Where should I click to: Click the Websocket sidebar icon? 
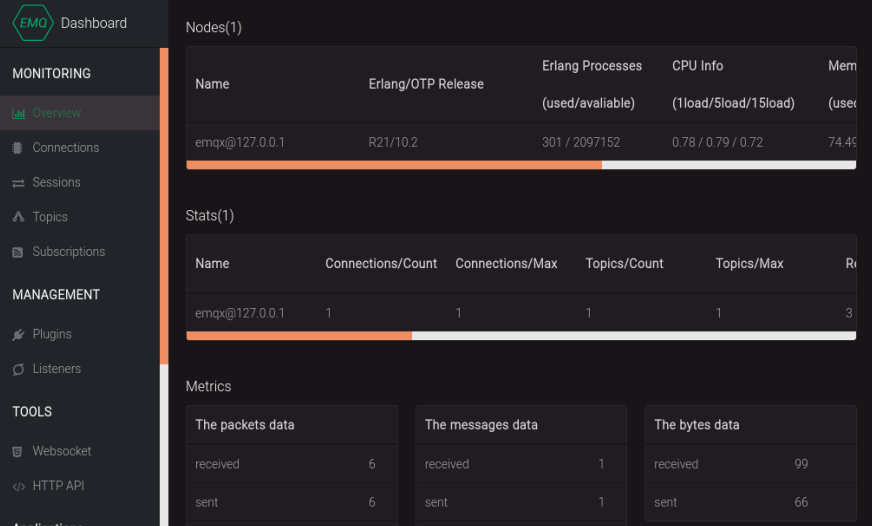(x=18, y=451)
